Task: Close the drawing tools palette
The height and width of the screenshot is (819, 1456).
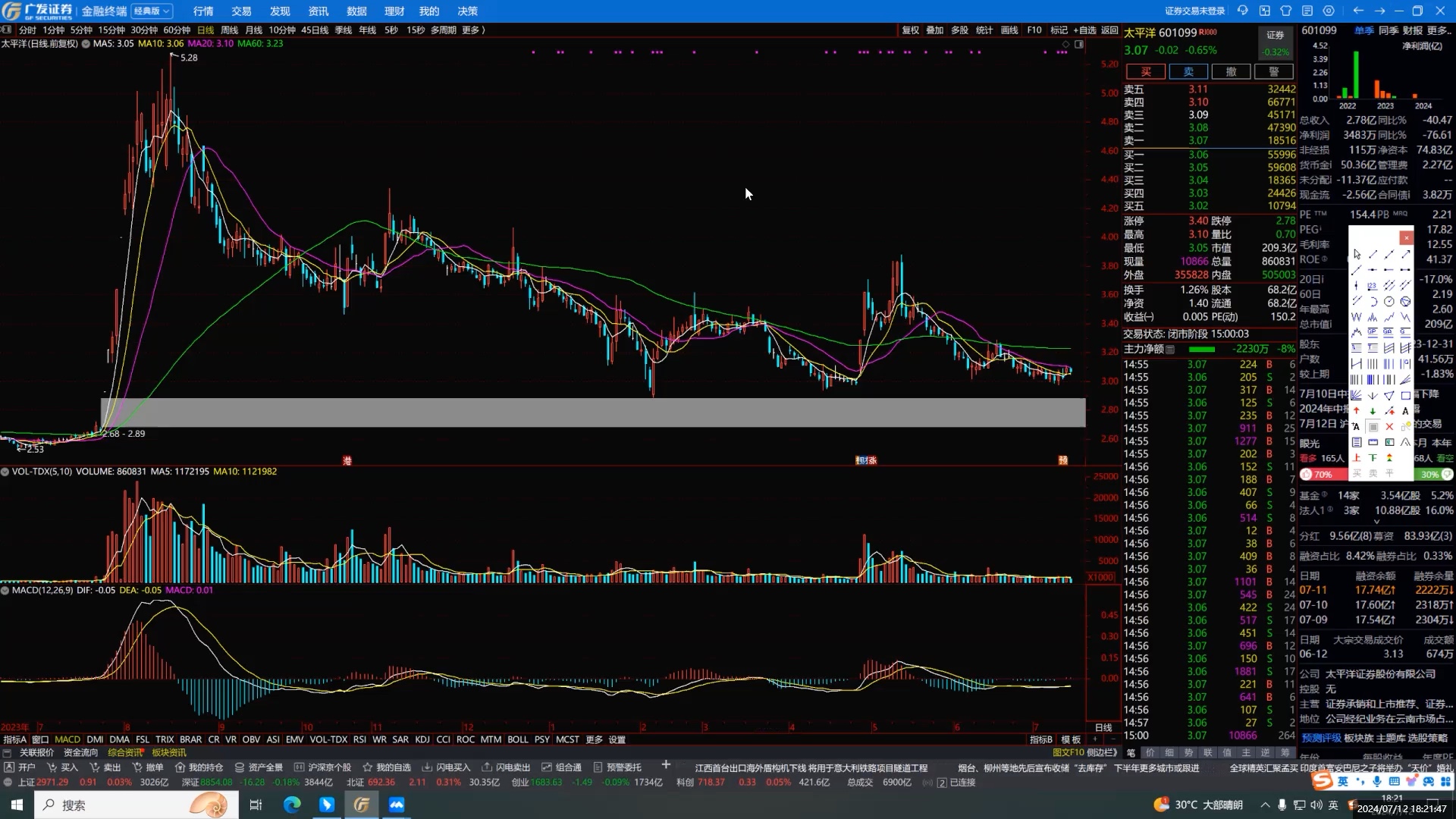Action: pos(1406,237)
